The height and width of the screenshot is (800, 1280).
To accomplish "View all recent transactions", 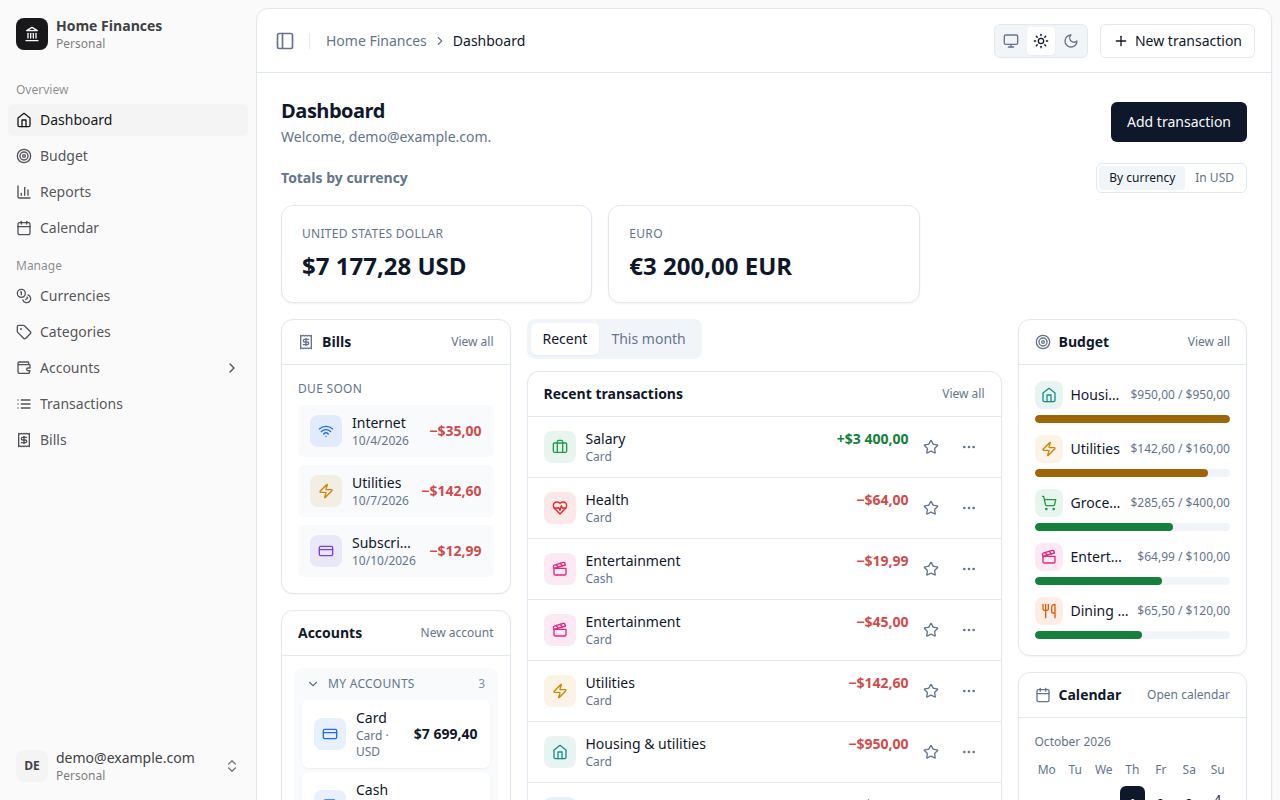I will click(963, 394).
